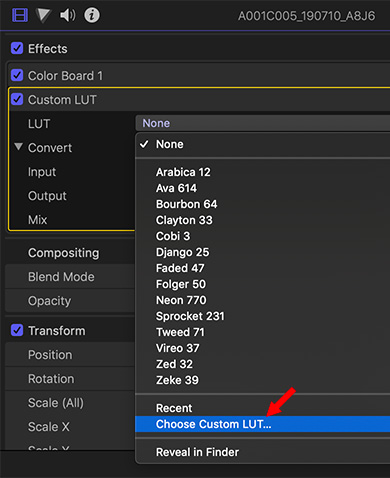Screen dimensions: 390x478
Task: Click the Opacity row
Action: click(70, 301)
